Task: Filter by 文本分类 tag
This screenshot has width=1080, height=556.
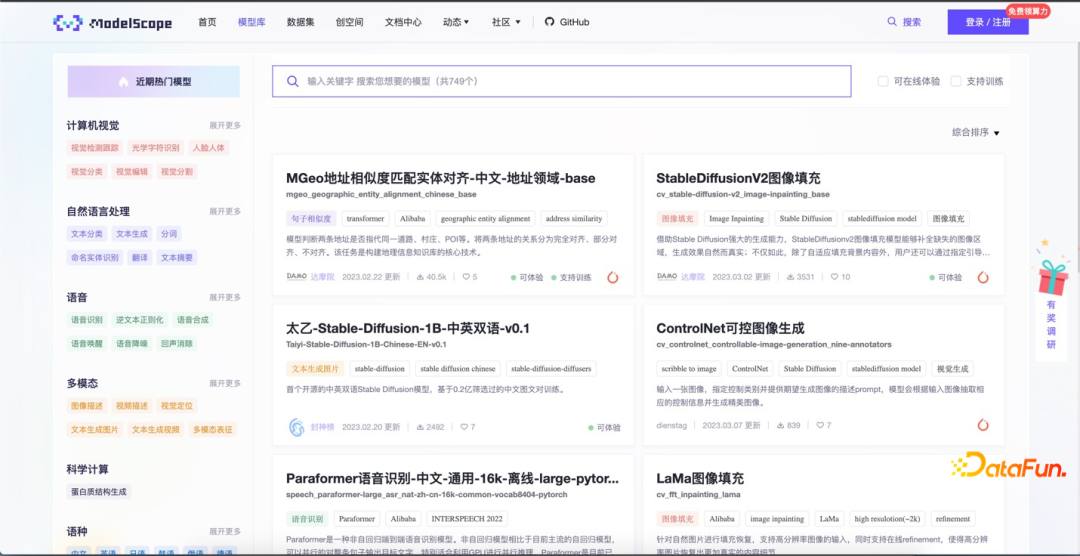Action: click(87, 234)
